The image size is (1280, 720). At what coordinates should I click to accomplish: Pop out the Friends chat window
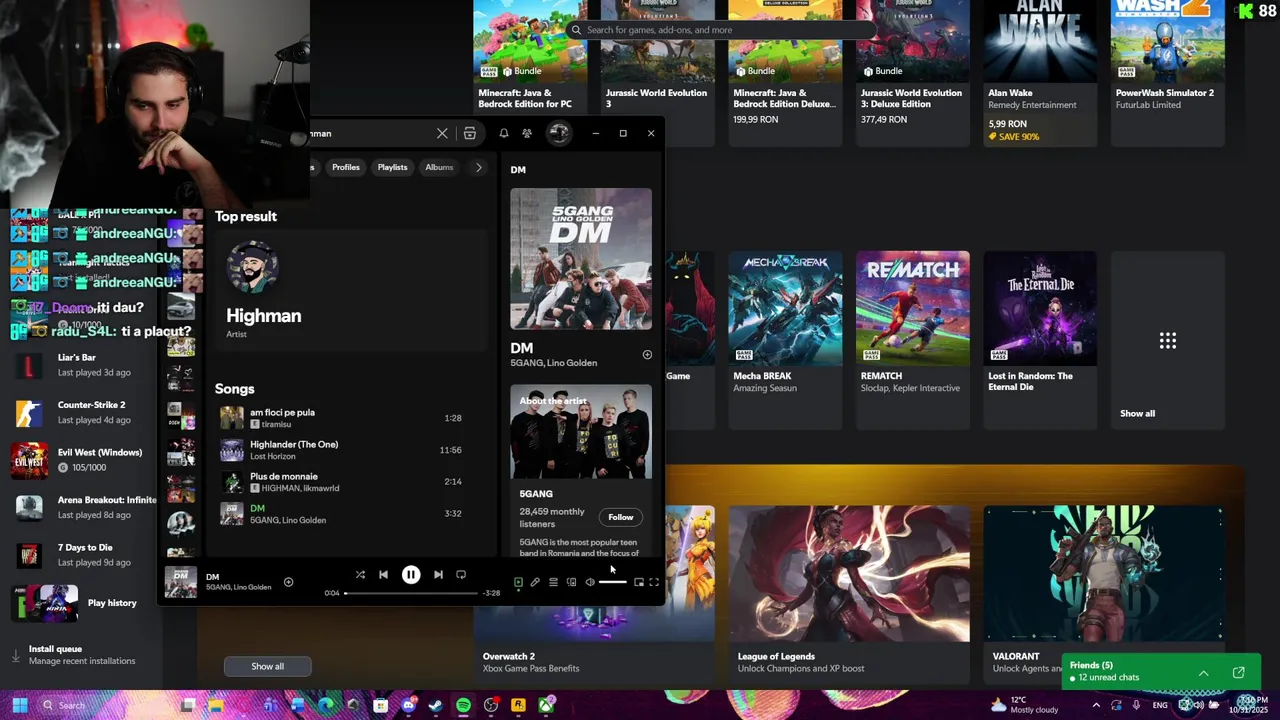(x=1238, y=673)
